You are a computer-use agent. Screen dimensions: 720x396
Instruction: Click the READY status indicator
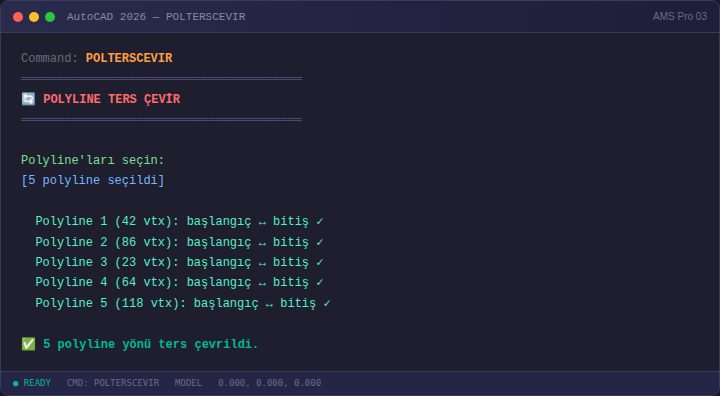click(x=32, y=383)
